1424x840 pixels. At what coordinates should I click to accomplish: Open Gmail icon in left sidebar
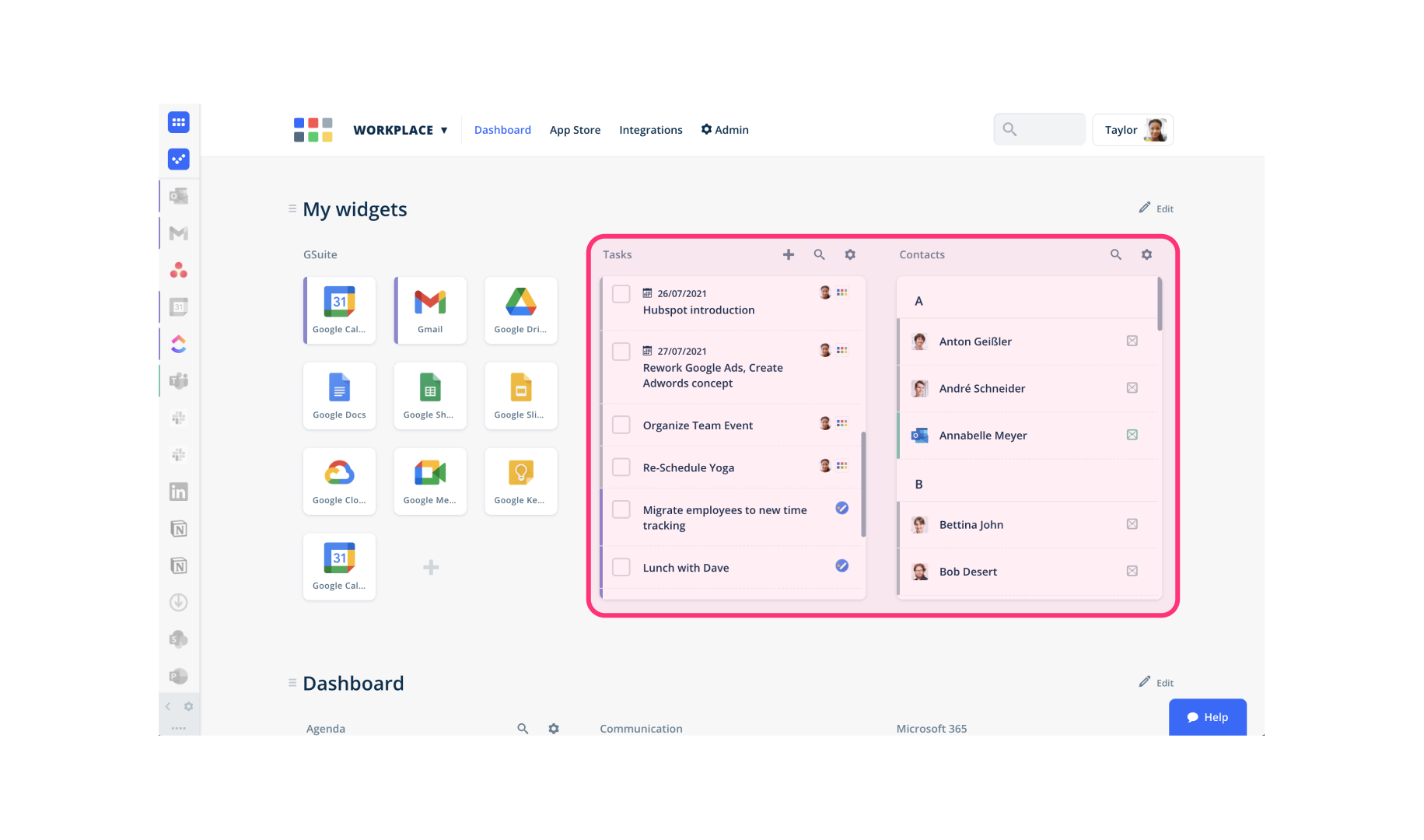tap(179, 233)
